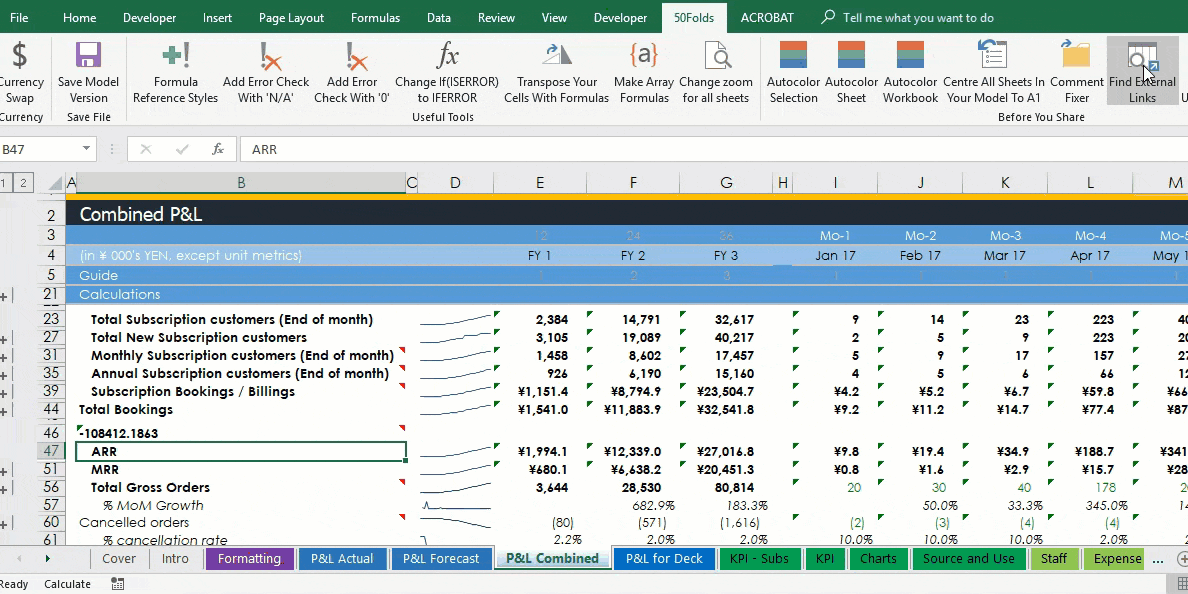Switch to the Data ribbon tab
Viewport: 1188px width, 594px height.
[x=439, y=17]
